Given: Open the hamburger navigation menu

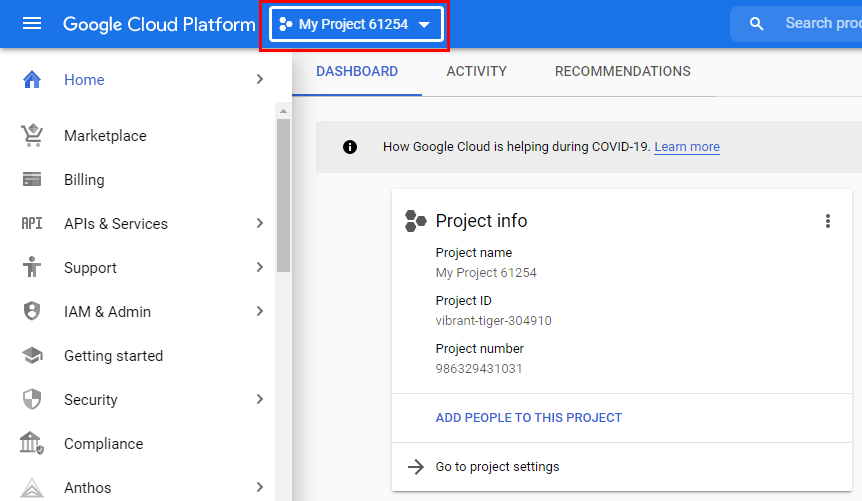Looking at the screenshot, I should point(32,24).
